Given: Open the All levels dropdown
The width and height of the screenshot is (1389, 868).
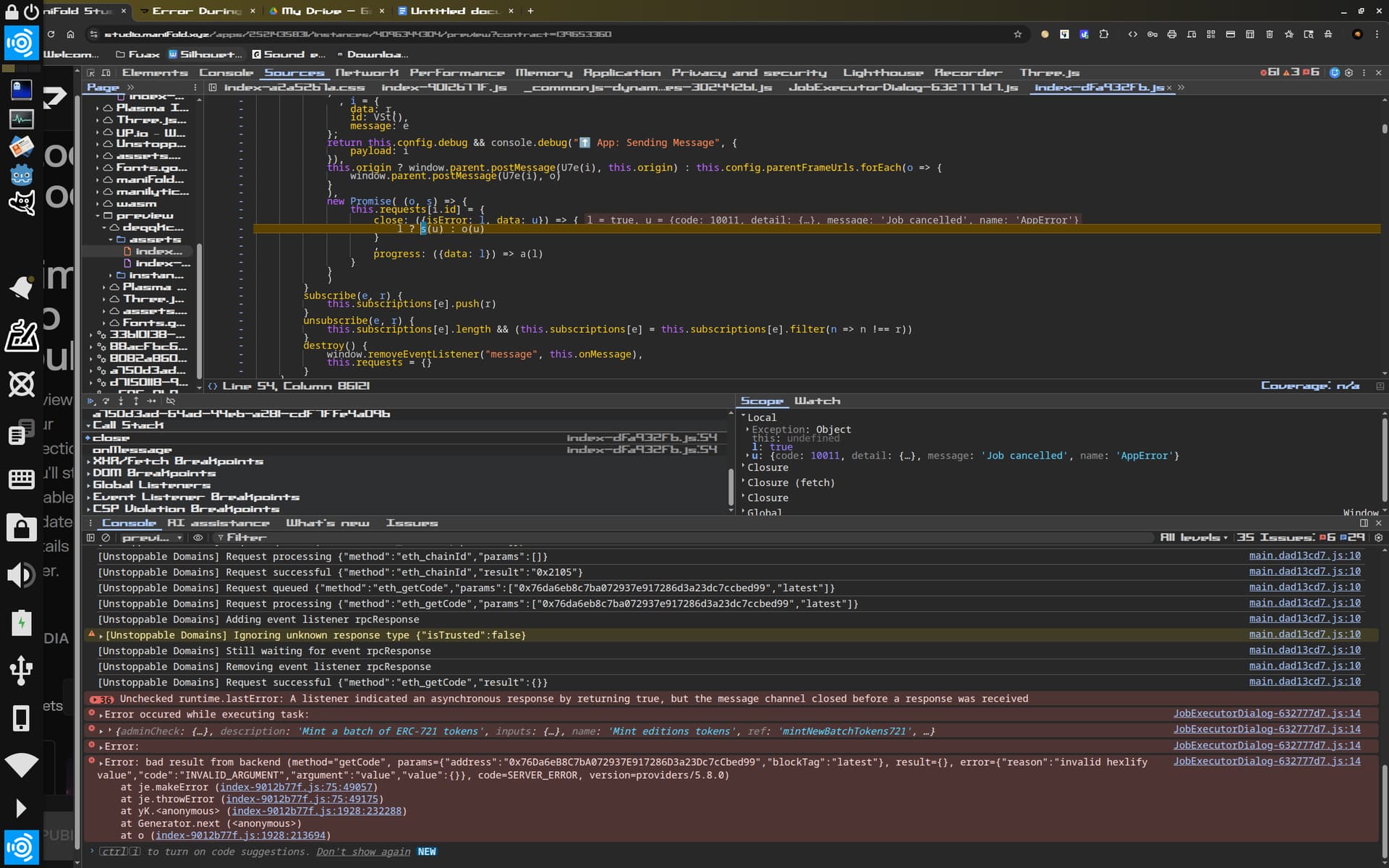Looking at the screenshot, I should [1194, 537].
